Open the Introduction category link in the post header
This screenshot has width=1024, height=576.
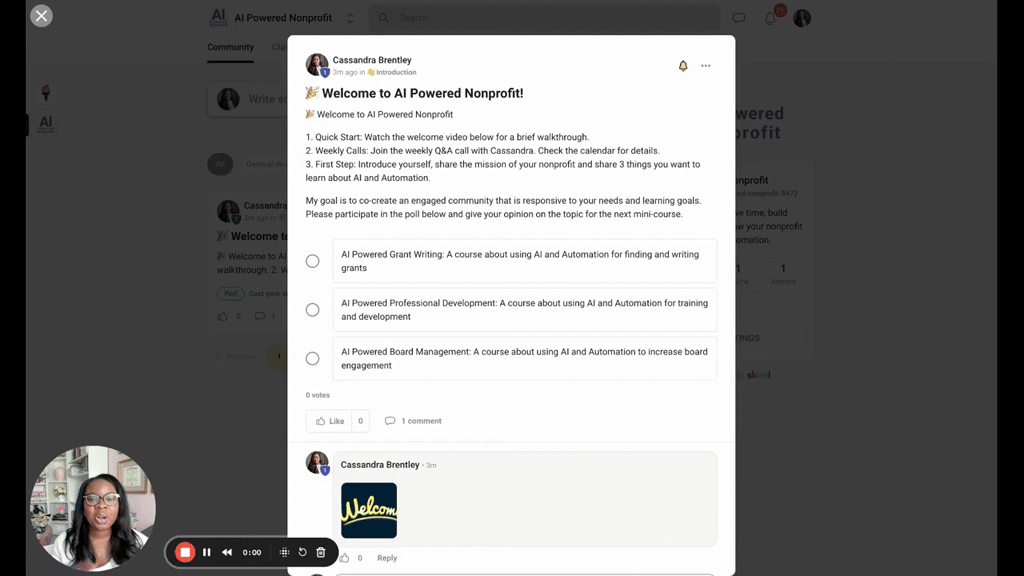(x=392, y=72)
